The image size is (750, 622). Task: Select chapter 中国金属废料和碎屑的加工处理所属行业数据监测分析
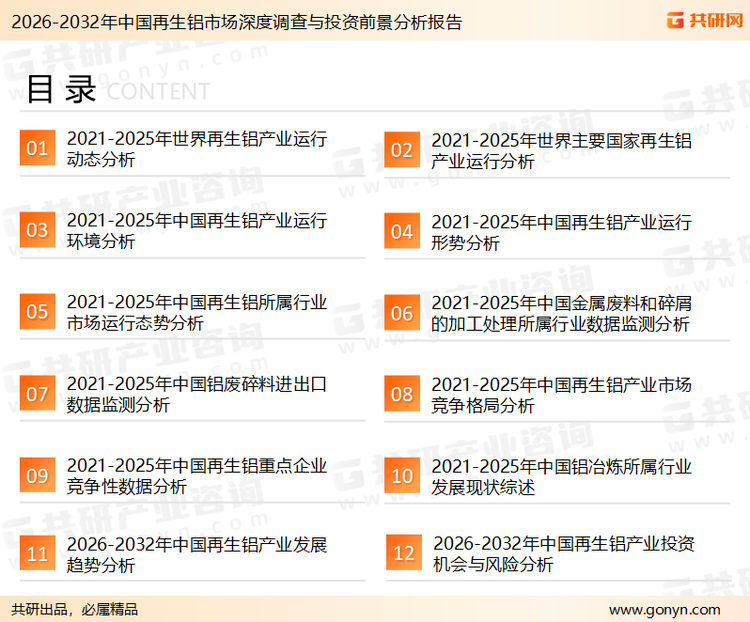(561, 313)
